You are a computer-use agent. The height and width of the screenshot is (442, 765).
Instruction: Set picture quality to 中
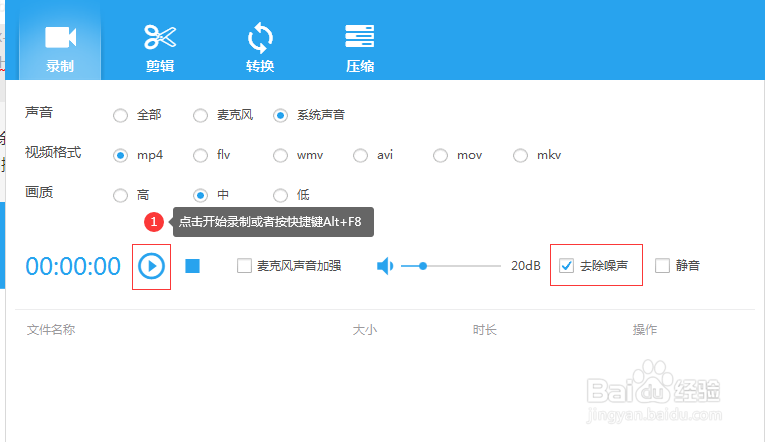coord(201,196)
